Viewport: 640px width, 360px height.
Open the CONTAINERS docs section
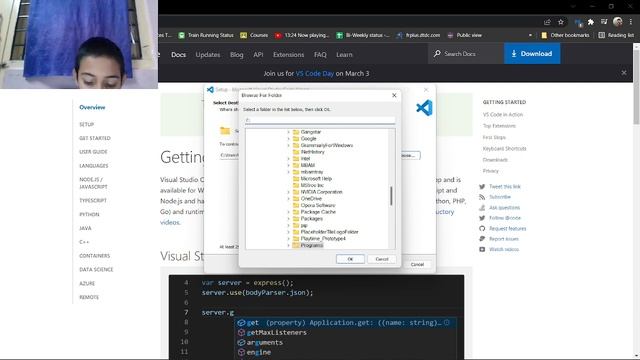95,256
